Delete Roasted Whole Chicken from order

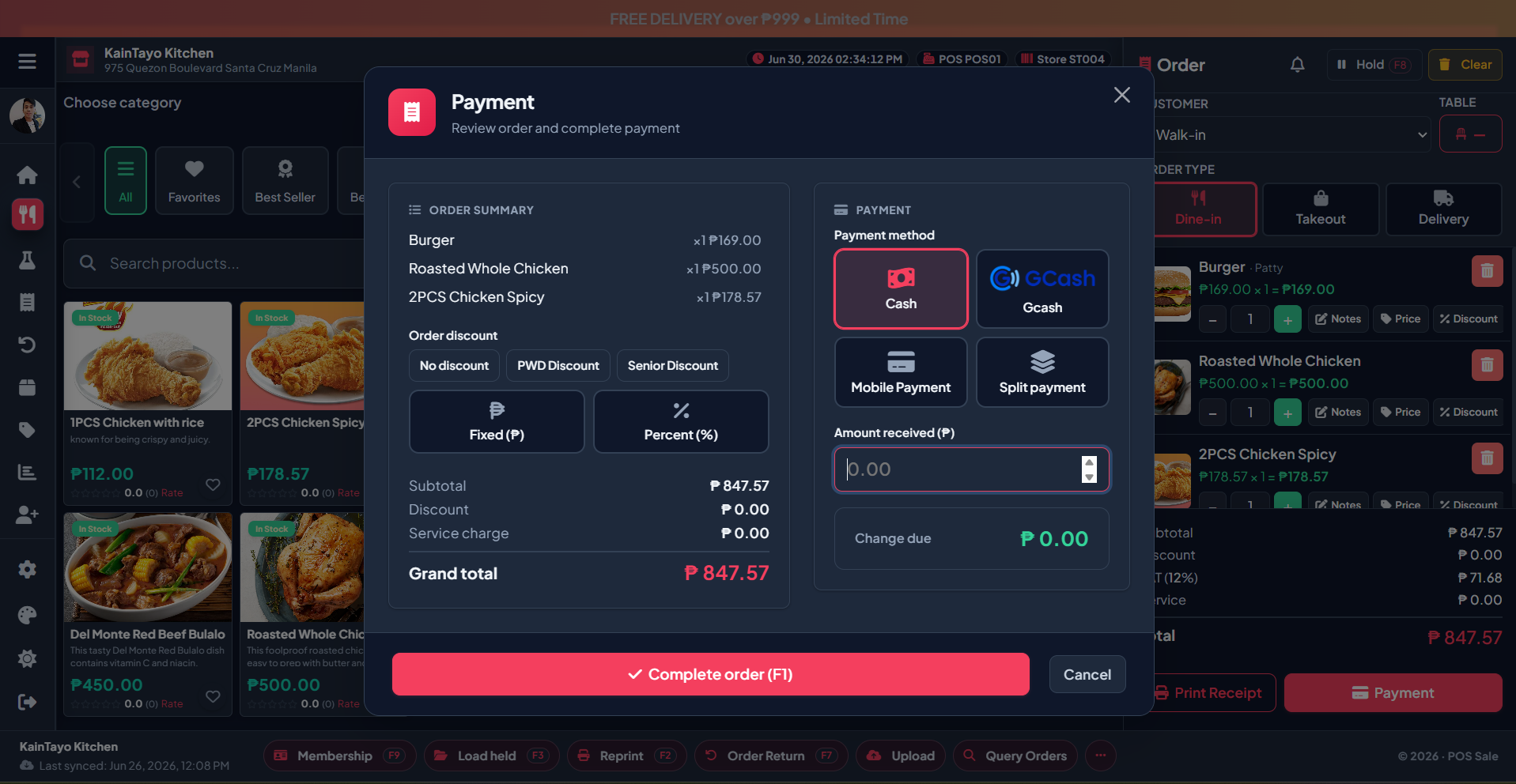1487,365
